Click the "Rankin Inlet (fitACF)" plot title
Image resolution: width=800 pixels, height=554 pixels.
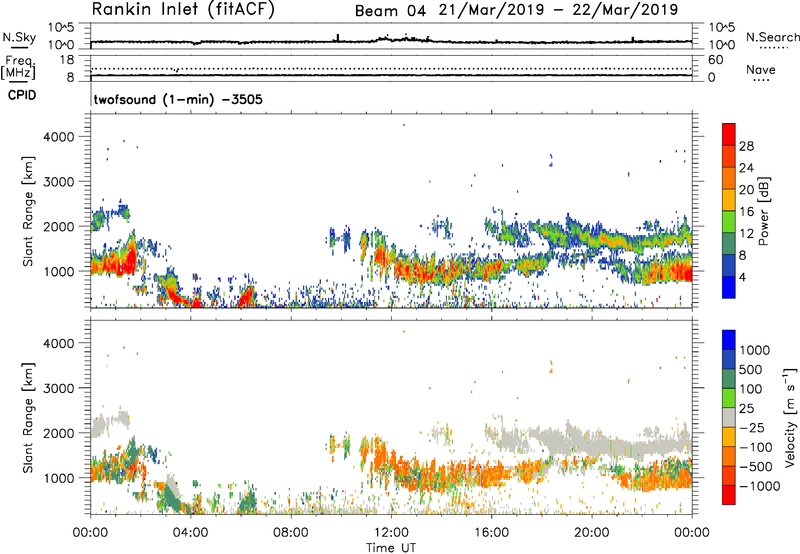tap(183, 9)
